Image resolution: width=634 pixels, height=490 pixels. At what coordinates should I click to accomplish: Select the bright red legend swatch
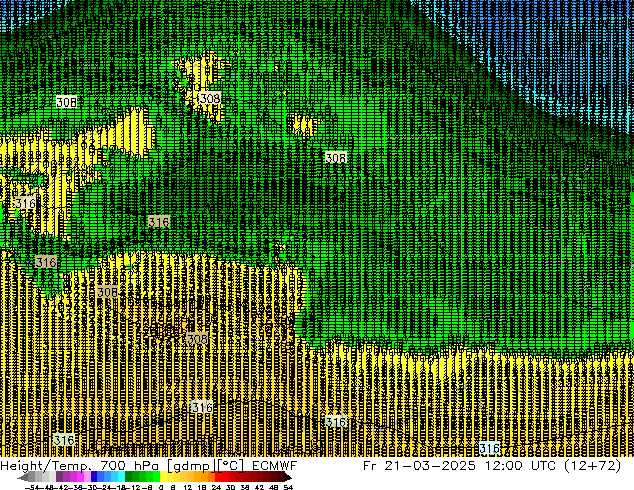[x=218, y=476]
